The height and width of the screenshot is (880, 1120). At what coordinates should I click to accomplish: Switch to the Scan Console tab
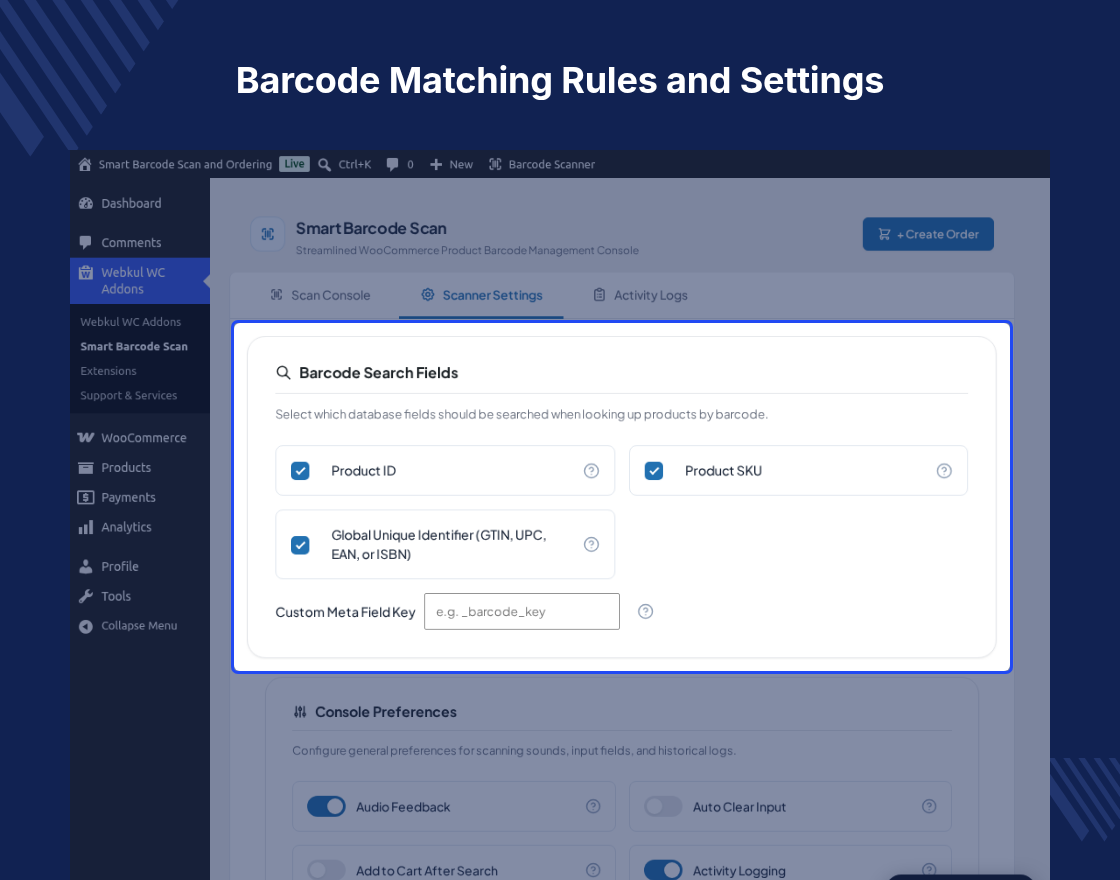[321, 295]
